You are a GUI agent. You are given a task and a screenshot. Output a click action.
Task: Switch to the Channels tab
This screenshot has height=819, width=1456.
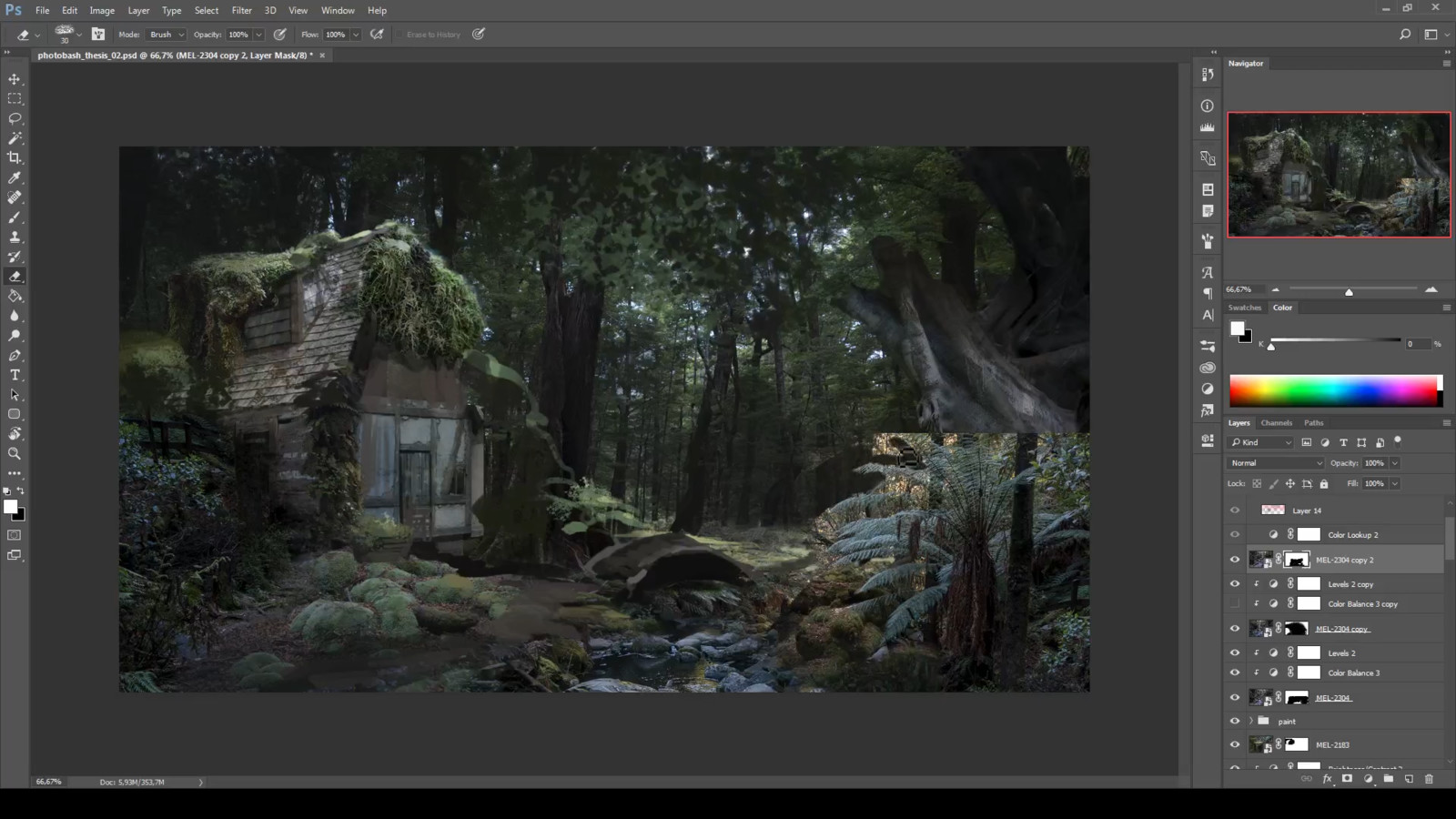1276,423
